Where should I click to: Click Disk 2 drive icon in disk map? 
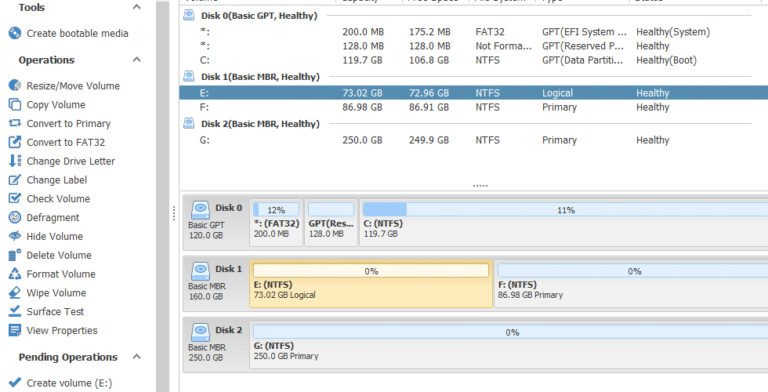pyautogui.click(x=200, y=332)
